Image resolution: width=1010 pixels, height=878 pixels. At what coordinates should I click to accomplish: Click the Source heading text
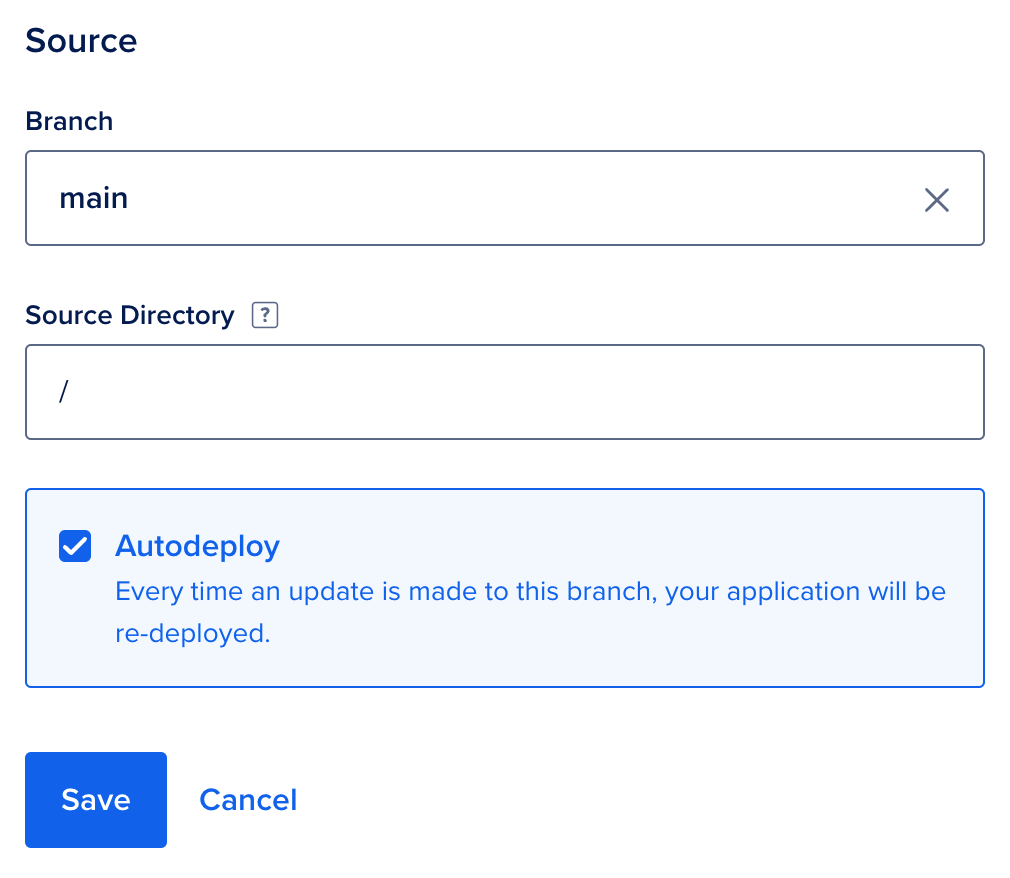[x=81, y=41]
